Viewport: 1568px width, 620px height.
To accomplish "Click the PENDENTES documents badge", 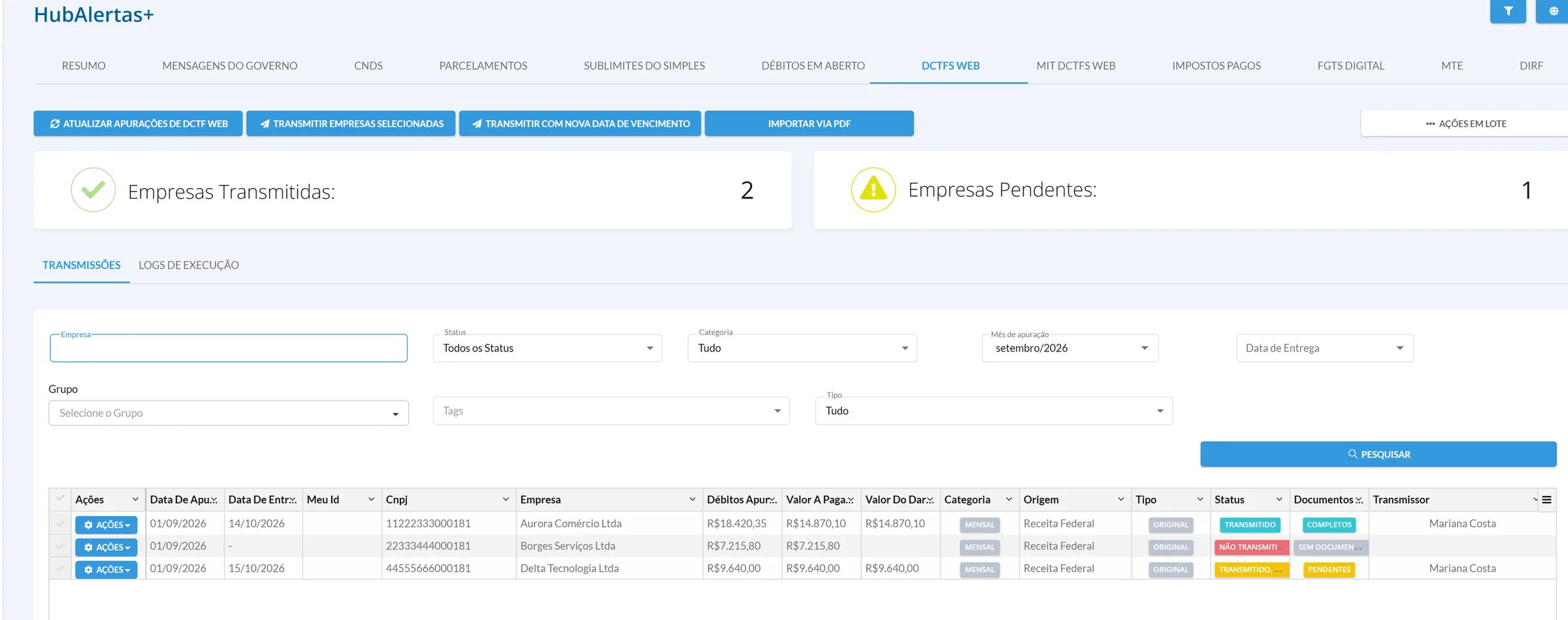I will (1329, 570).
